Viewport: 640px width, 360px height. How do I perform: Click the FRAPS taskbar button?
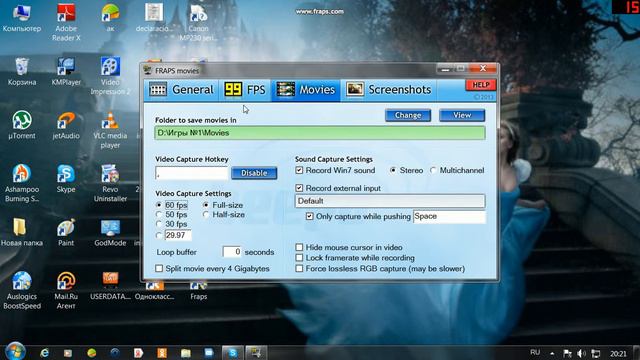pyautogui.click(x=256, y=353)
